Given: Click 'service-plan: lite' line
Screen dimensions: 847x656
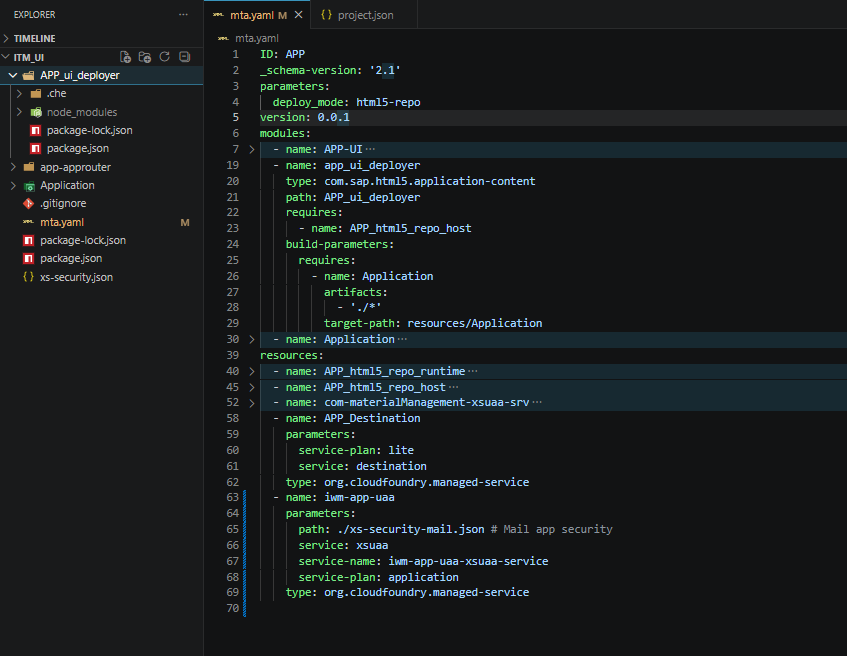Looking at the screenshot, I should click(356, 450).
